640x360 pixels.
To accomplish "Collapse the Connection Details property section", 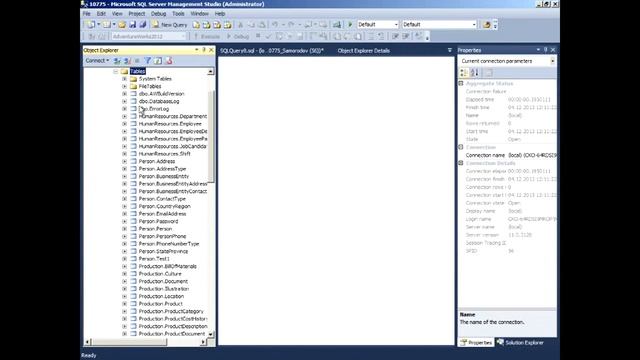I will (461, 163).
